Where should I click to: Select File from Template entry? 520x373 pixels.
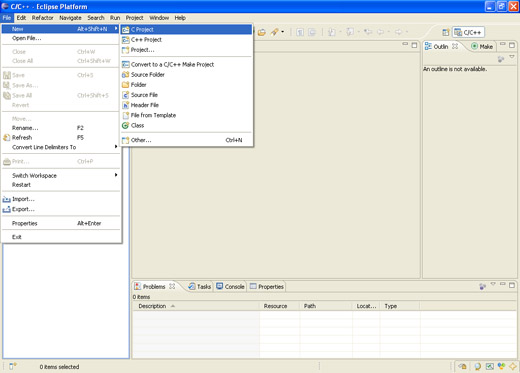[x=186, y=115]
